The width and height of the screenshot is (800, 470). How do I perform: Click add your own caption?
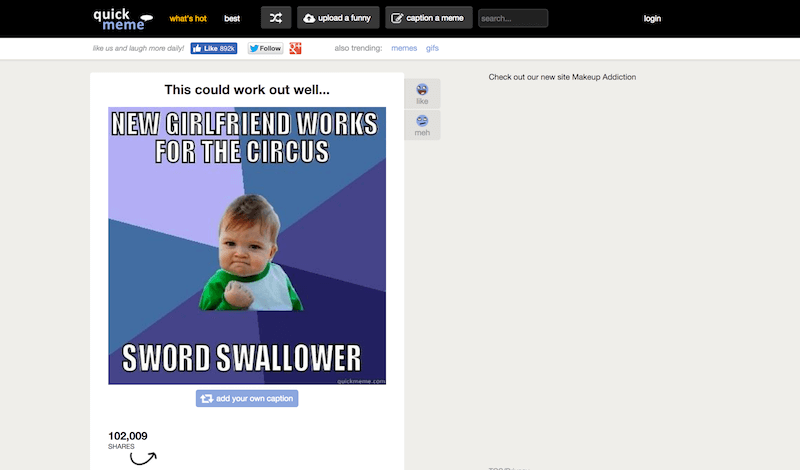tap(247, 399)
